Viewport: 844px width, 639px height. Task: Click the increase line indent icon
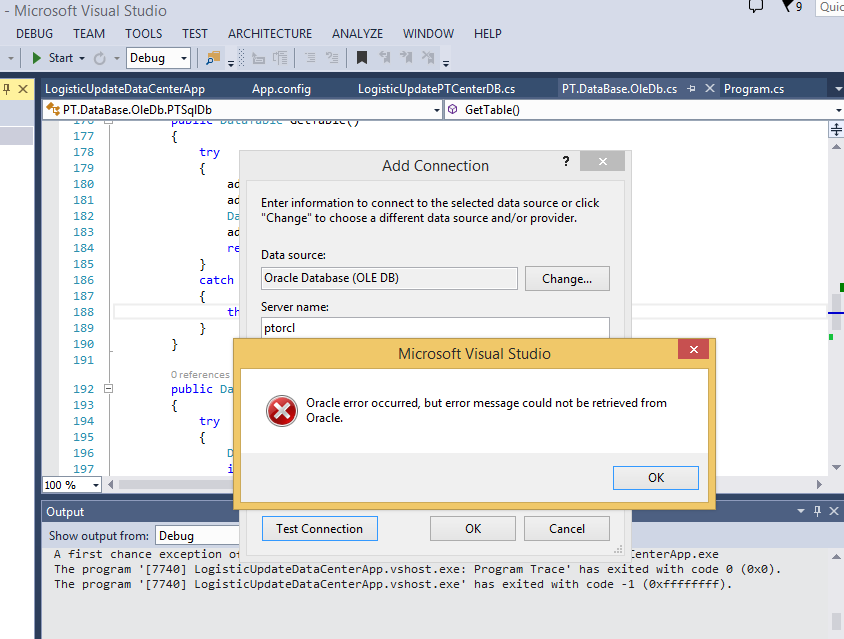click(280, 58)
